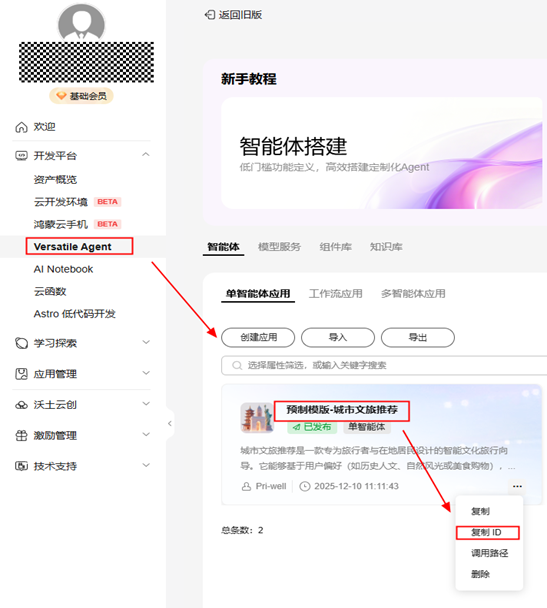Switch to the 知识库 tab
Image resolution: width=547 pixels, height=608 pixels.
pos(386,247)
